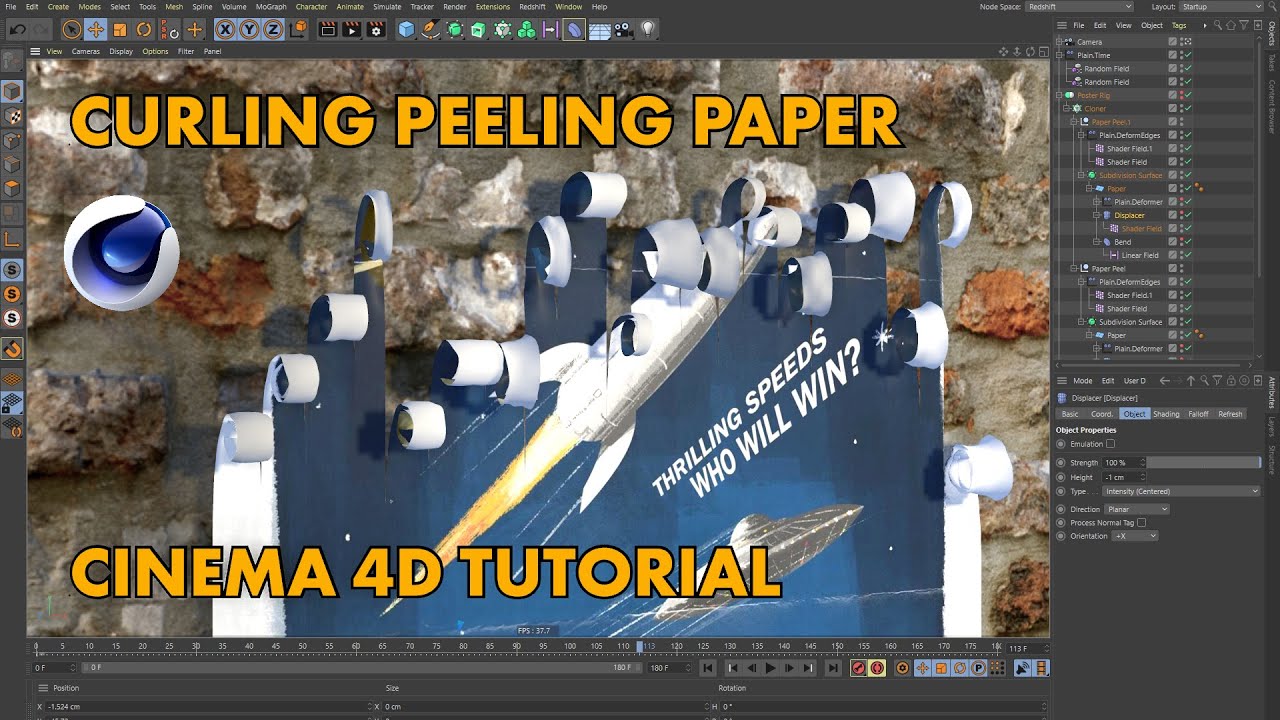Switch to the Falloff attribute tab
The width and height of the screenshot is (1280, 720).
tap(1198, 414)
